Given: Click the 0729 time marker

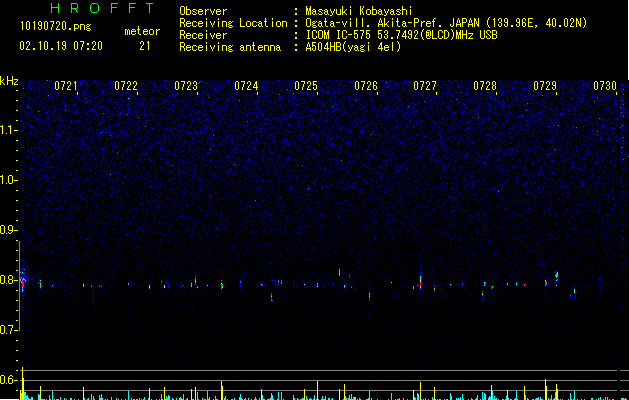Looking at the screenshot, I should [x=545, y=86].
